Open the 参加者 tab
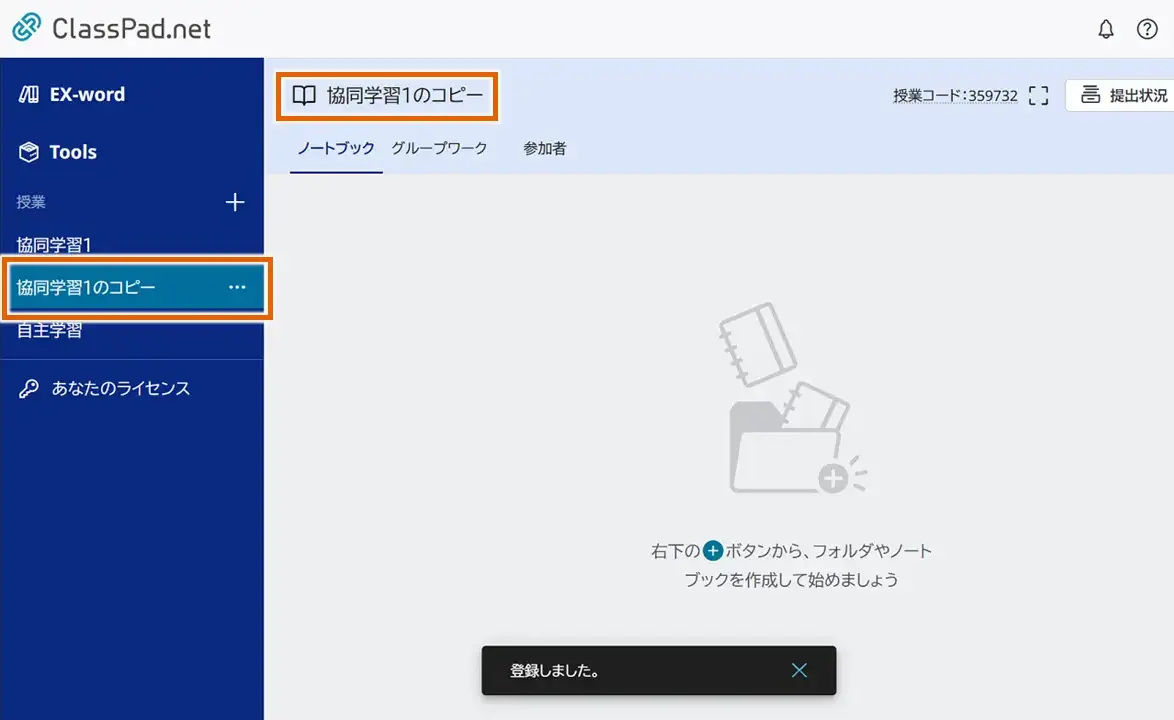 click(545, 149)
